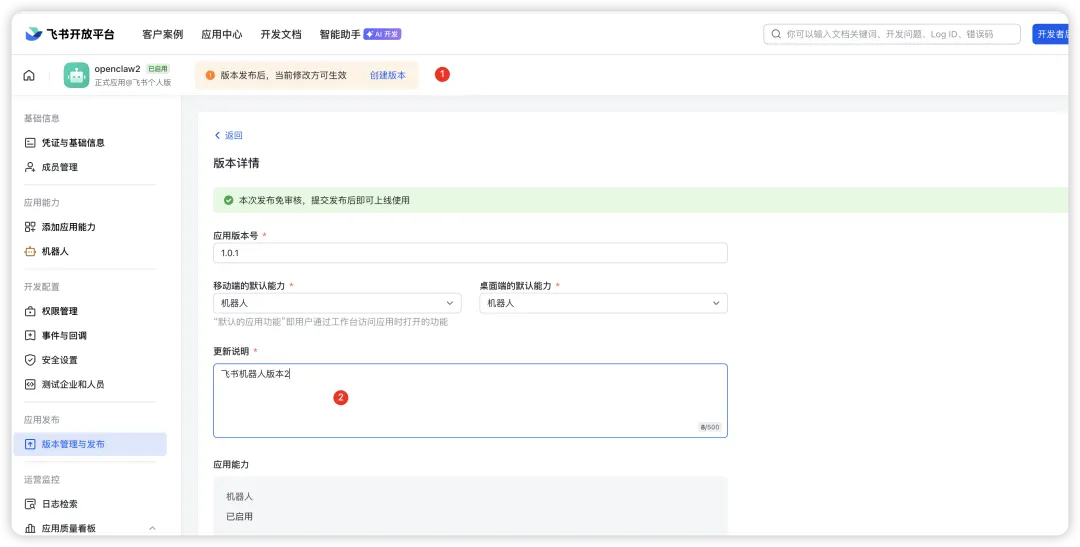
Task: Click the green check icon in notice
Action: coord(229,200)
